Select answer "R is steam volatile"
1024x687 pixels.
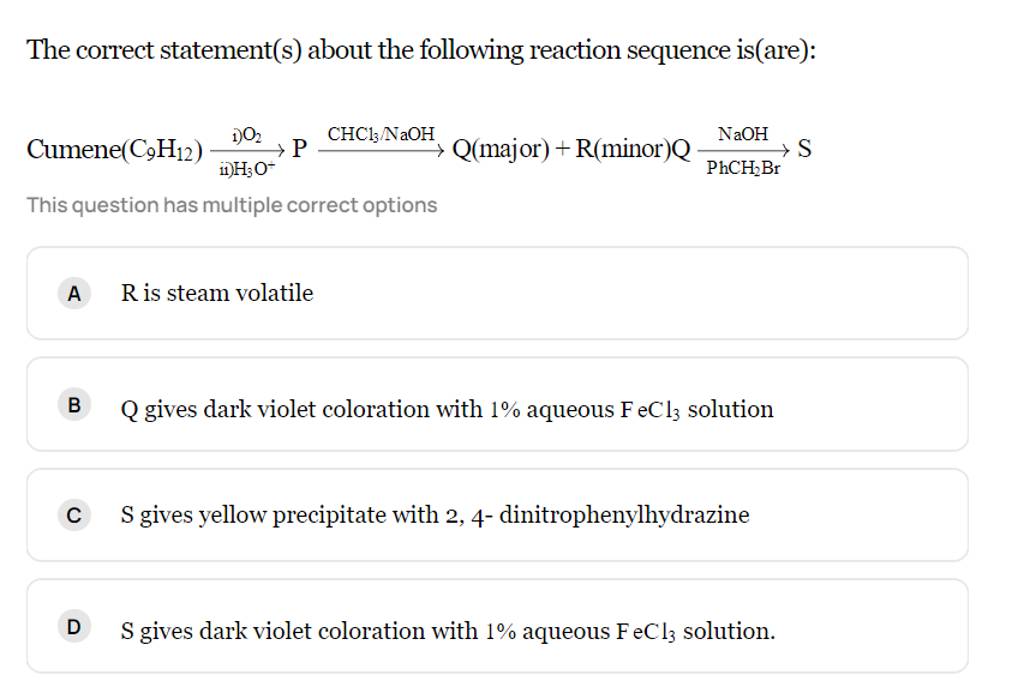(x=217, y=293)
